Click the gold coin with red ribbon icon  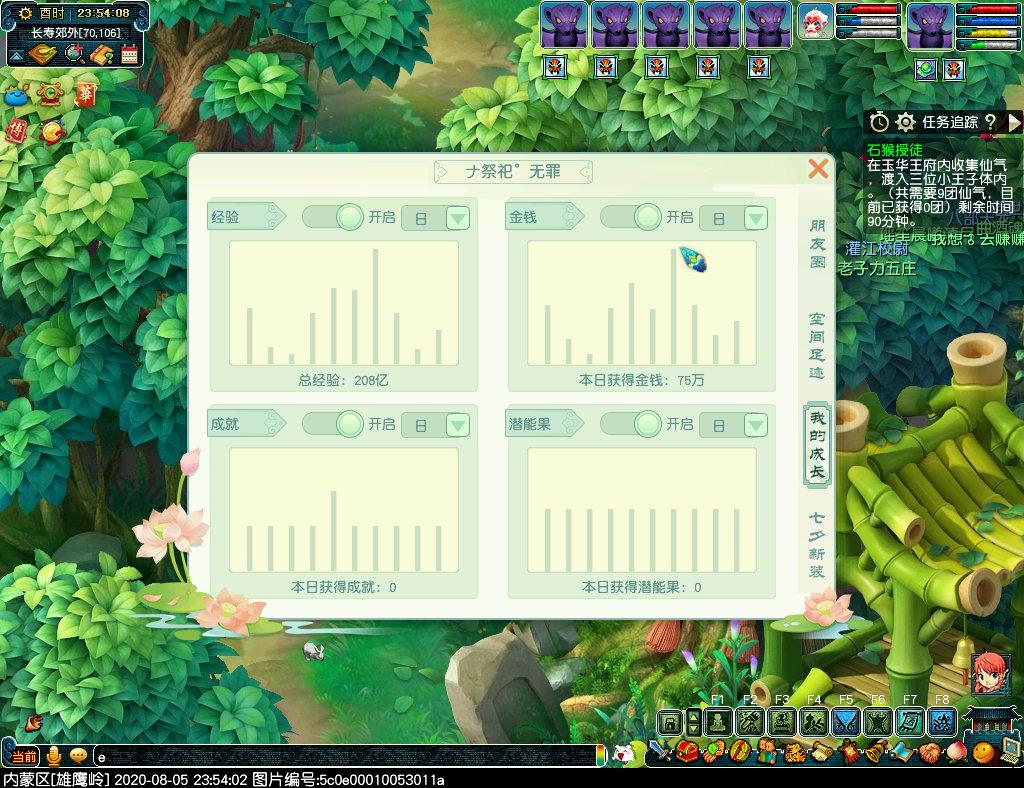click(x=53, y=133)
